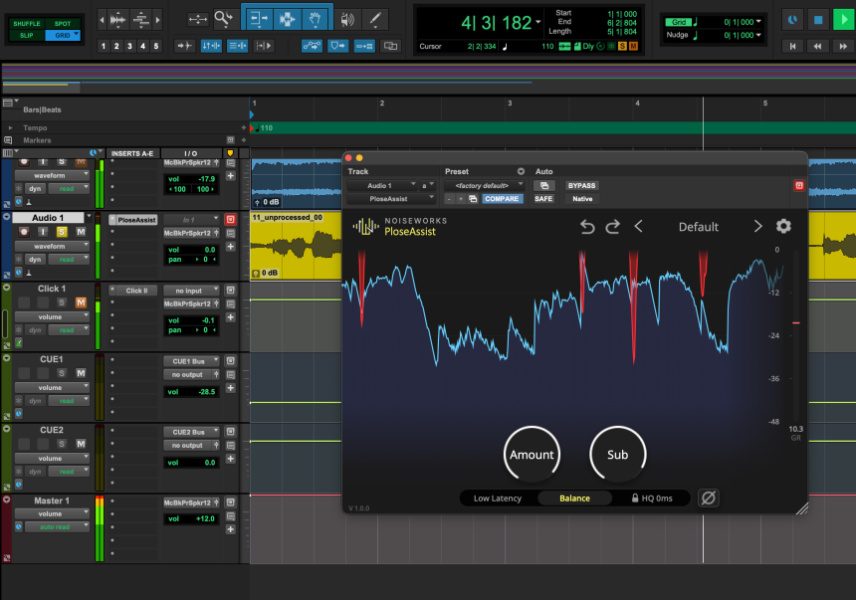The height and width of the screenshot is (600, 856).
Task: Open PloseAssist settings gear
Action: 783,226
